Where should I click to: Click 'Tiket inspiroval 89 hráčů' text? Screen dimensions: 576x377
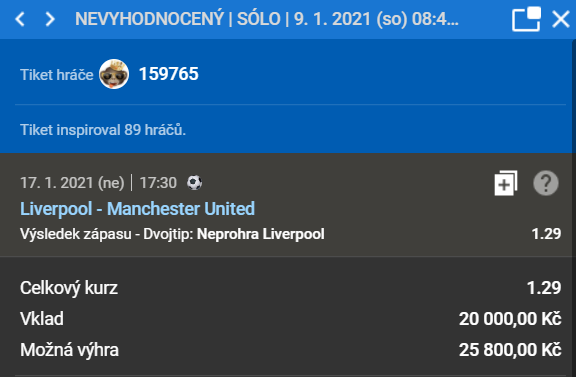click(103, 130)
